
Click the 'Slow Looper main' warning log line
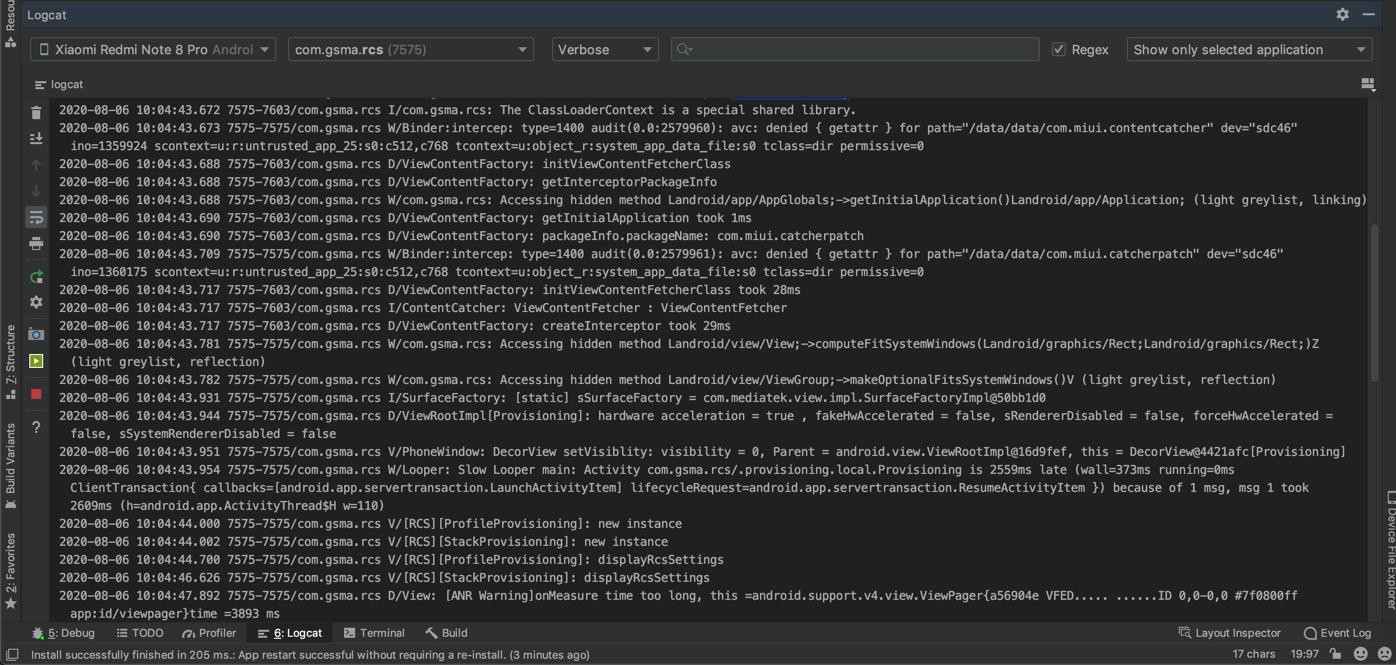(x=684, y=488)
